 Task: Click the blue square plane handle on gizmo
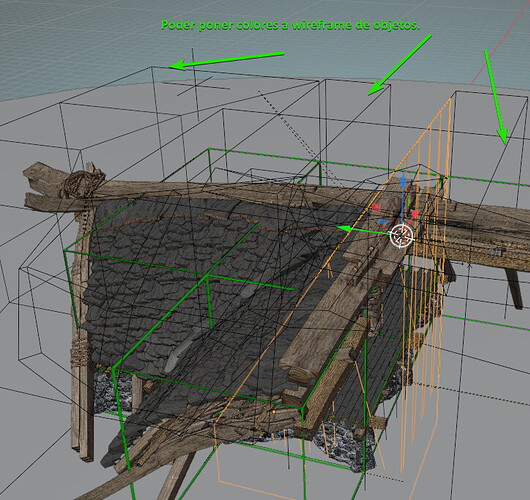(383, 221)
